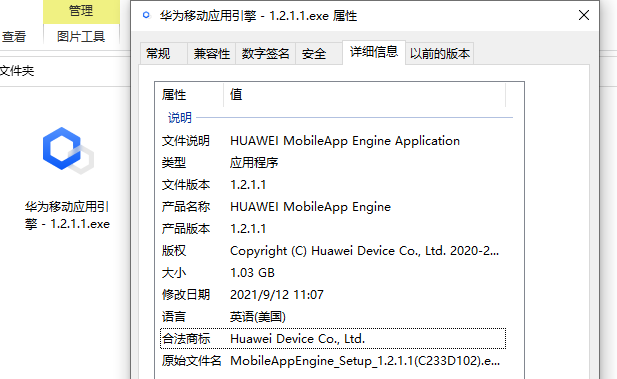Select the 原始文件名 row
Viewport: 617px width, 379px height.
333,361
